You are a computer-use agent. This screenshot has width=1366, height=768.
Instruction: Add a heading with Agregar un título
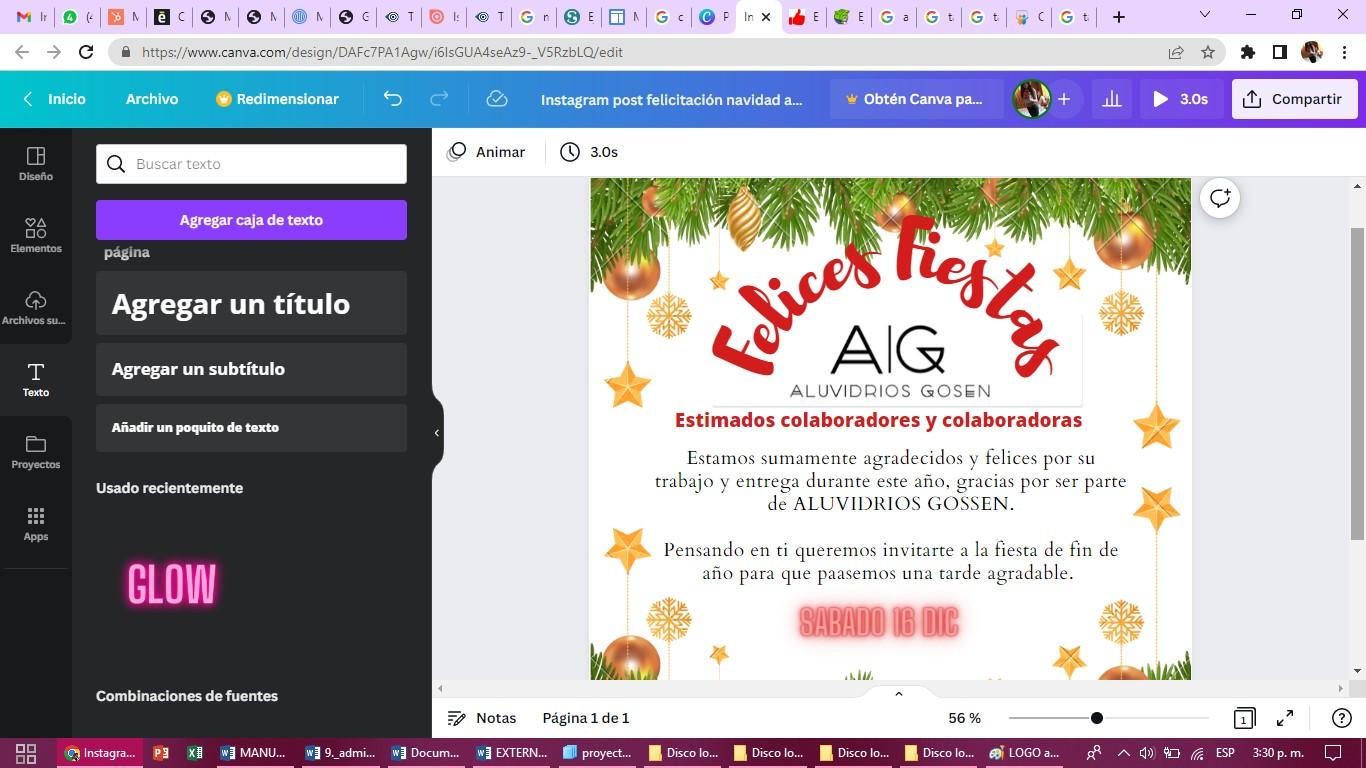251,303
